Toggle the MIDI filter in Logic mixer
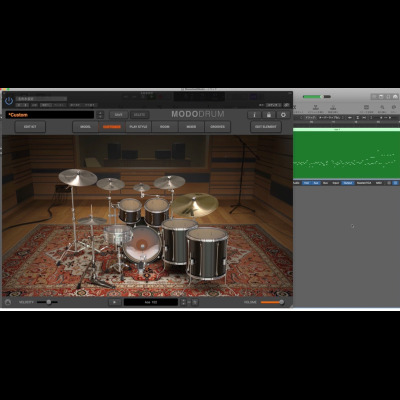The width and height of the screenshot is (400, 400). click(x=379, y=183)
